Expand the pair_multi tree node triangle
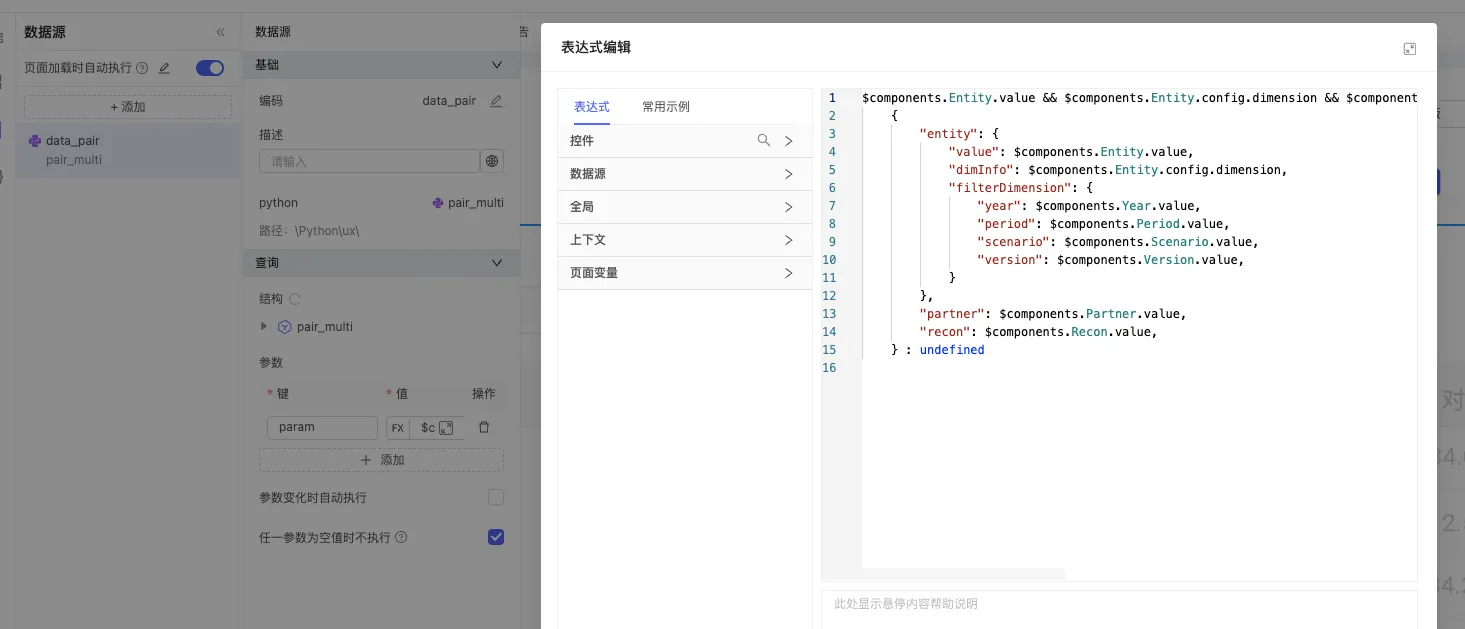Viewport: 1465px width, 629px height. point(264,326)
